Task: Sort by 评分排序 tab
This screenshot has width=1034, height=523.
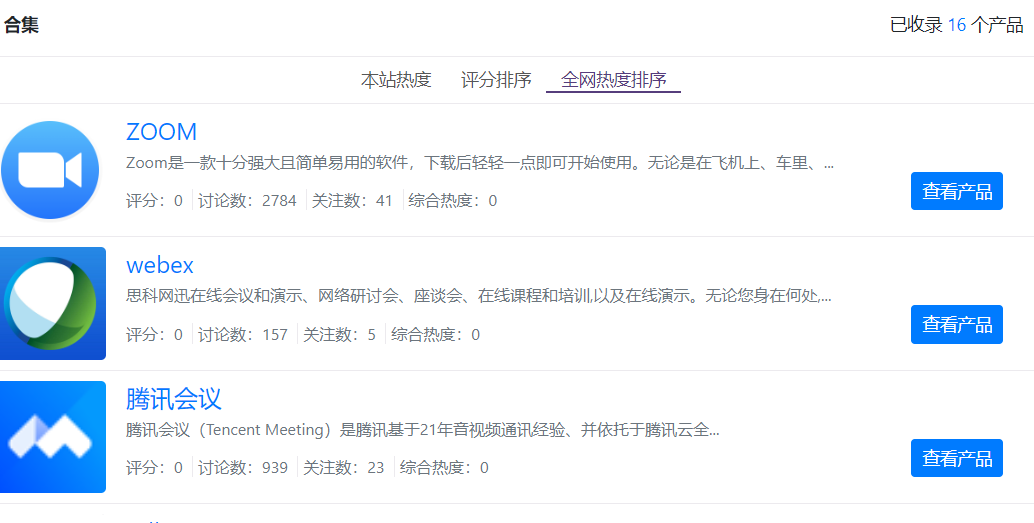Action: (496, 80)
